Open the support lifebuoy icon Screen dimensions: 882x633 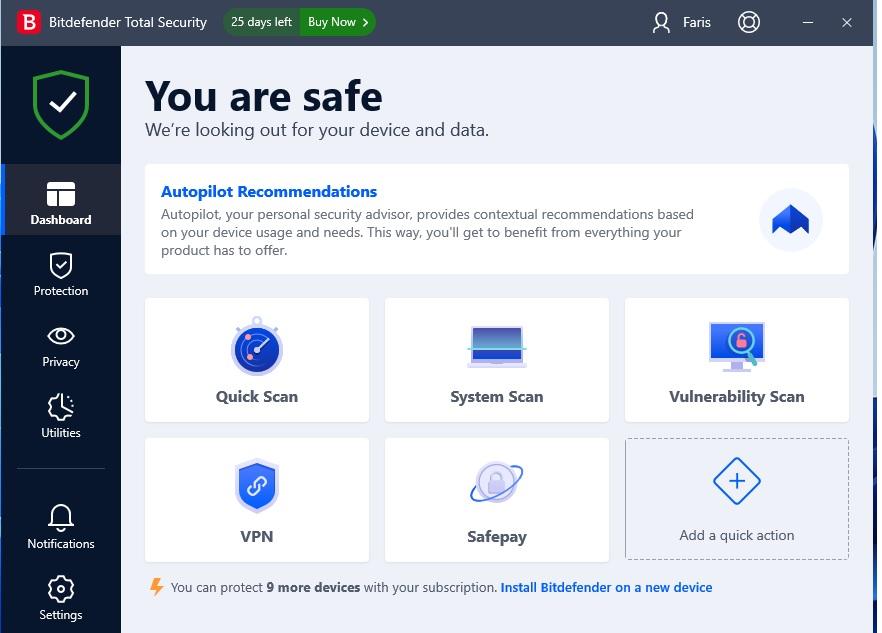(748, 23)
